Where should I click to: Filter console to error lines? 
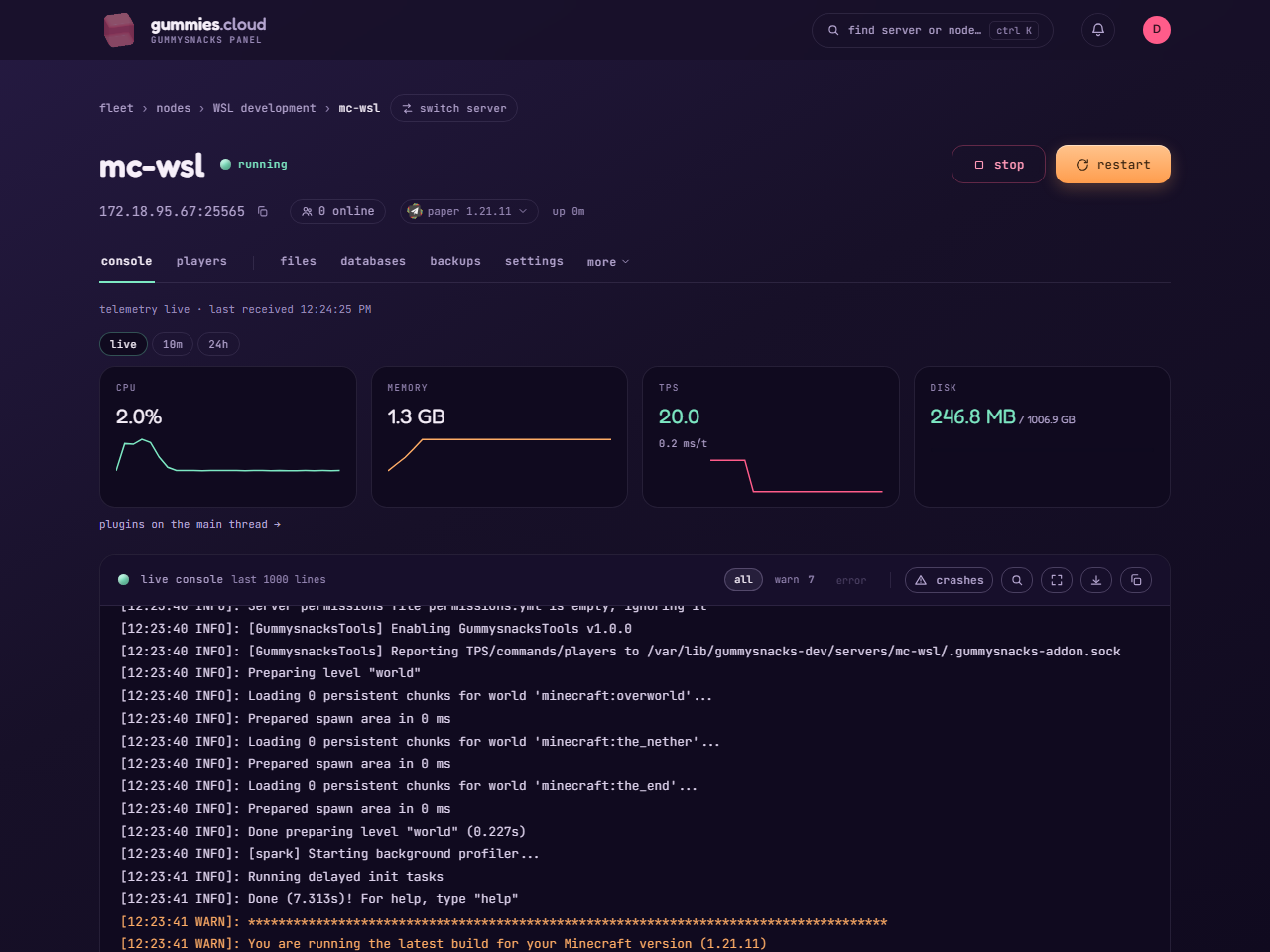[x=851, y=580]
